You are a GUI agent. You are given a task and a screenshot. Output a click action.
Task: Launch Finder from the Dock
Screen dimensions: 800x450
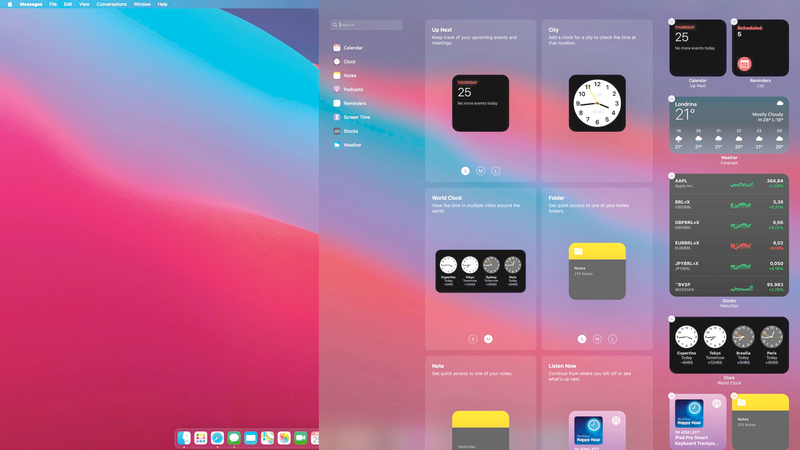184,438
